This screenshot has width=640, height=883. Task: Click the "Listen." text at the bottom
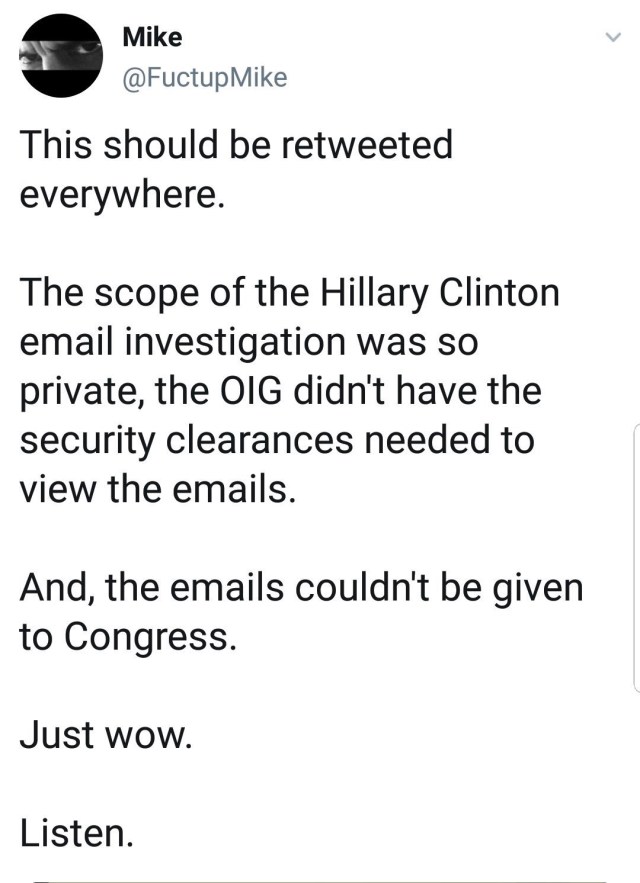pyautogui.click(x=77, y=832)
